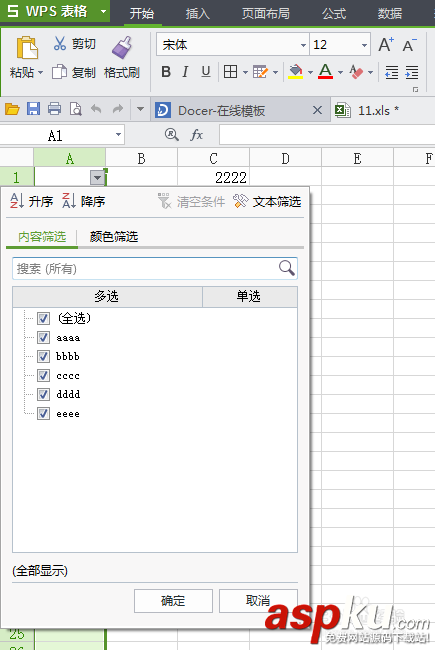Viewport: 435px width, 650px height.
Task: Open the 粘贴 paste options arrow
Action: (40, 73)
